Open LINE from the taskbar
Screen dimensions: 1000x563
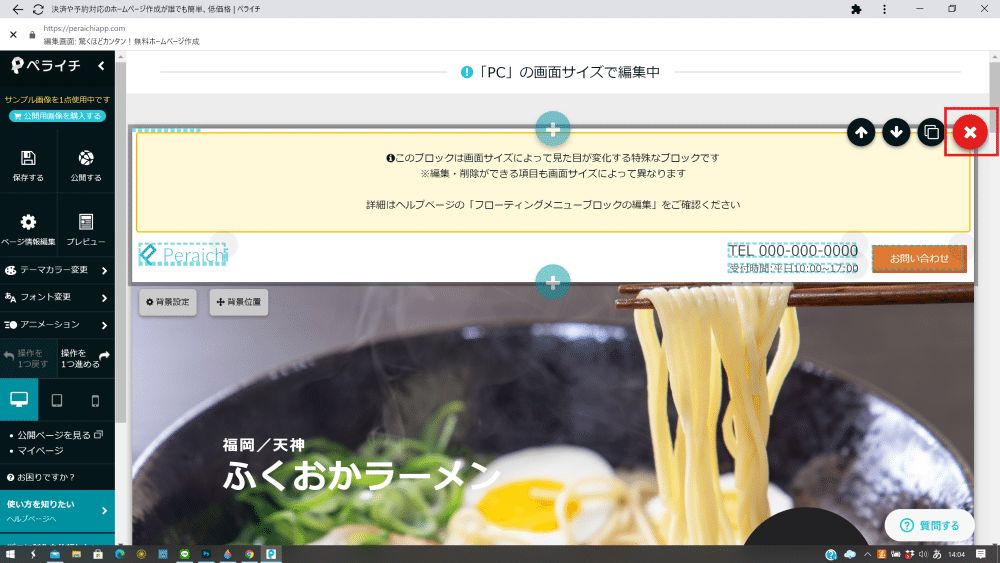pos(184,554)
